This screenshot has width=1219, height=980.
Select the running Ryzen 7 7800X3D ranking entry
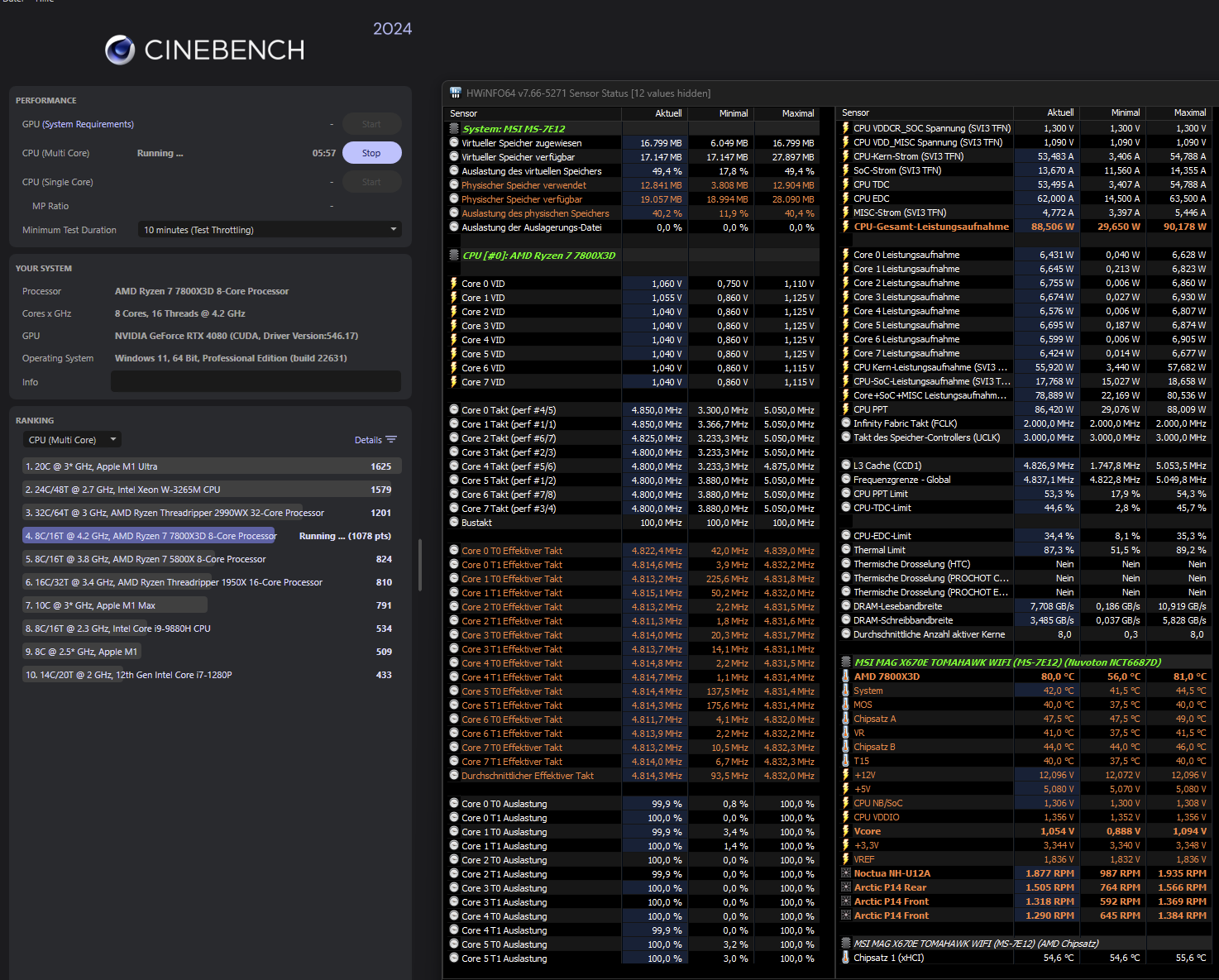(212, 536)
